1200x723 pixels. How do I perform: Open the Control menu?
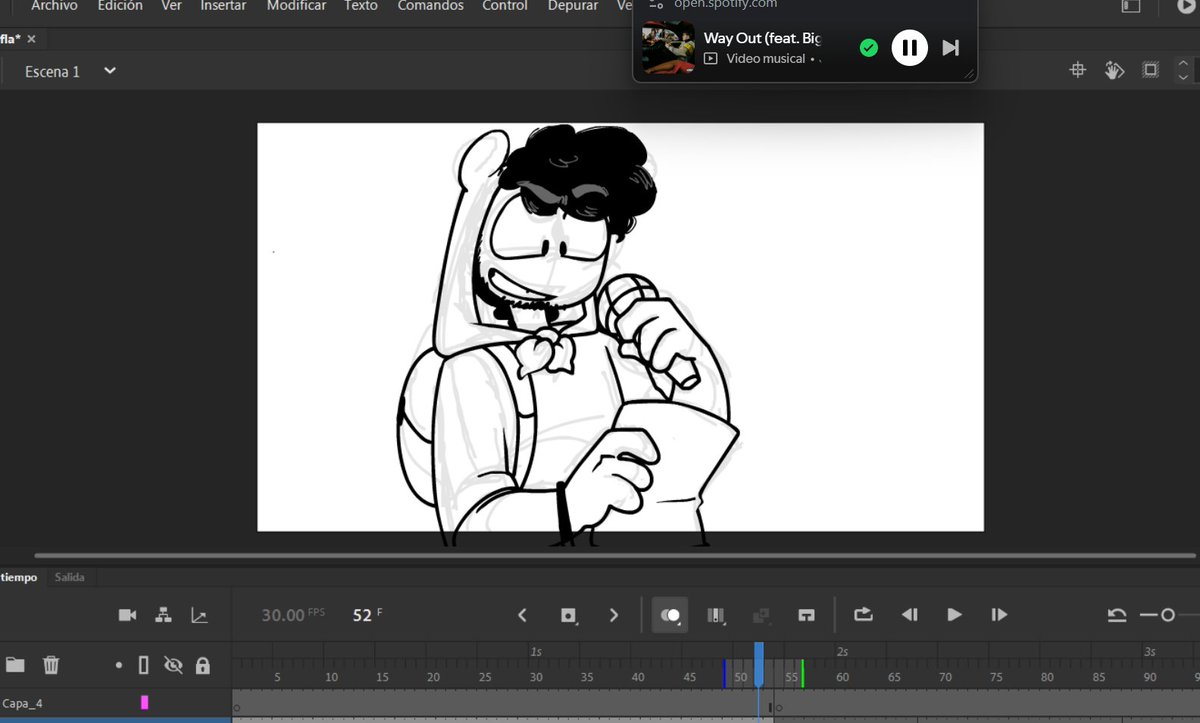(x=505, y=6)
